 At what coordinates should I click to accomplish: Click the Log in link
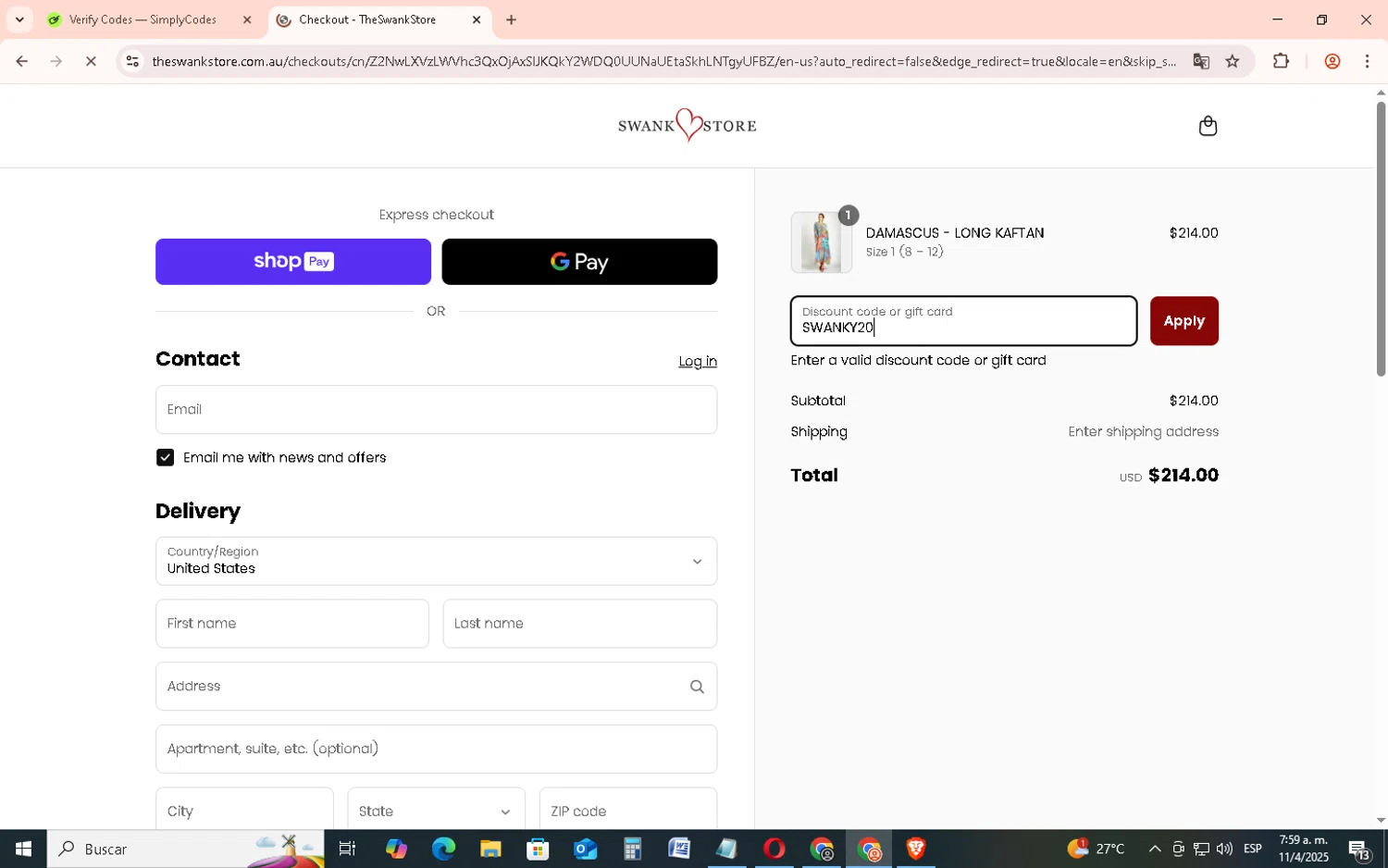pos(698,361)
